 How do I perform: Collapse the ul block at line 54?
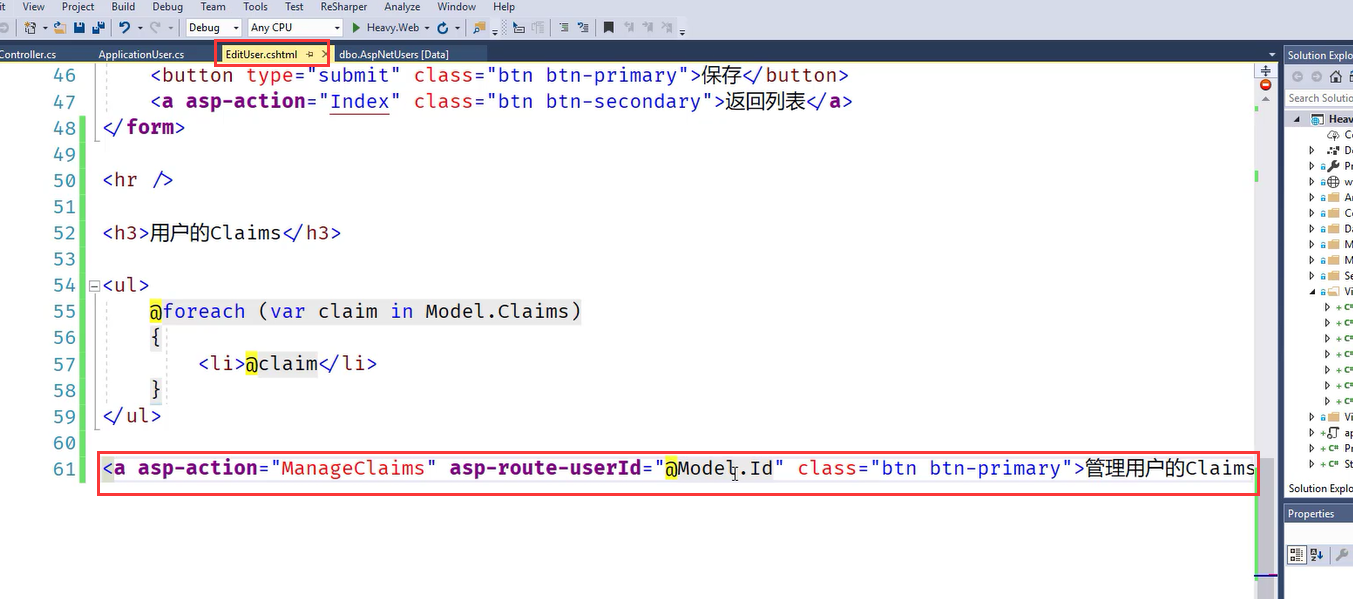[94, 286]
